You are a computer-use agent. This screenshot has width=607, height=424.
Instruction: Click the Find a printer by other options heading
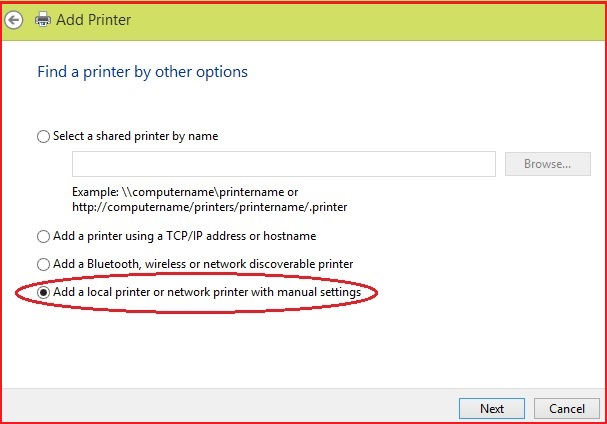[x=142, y=72]
